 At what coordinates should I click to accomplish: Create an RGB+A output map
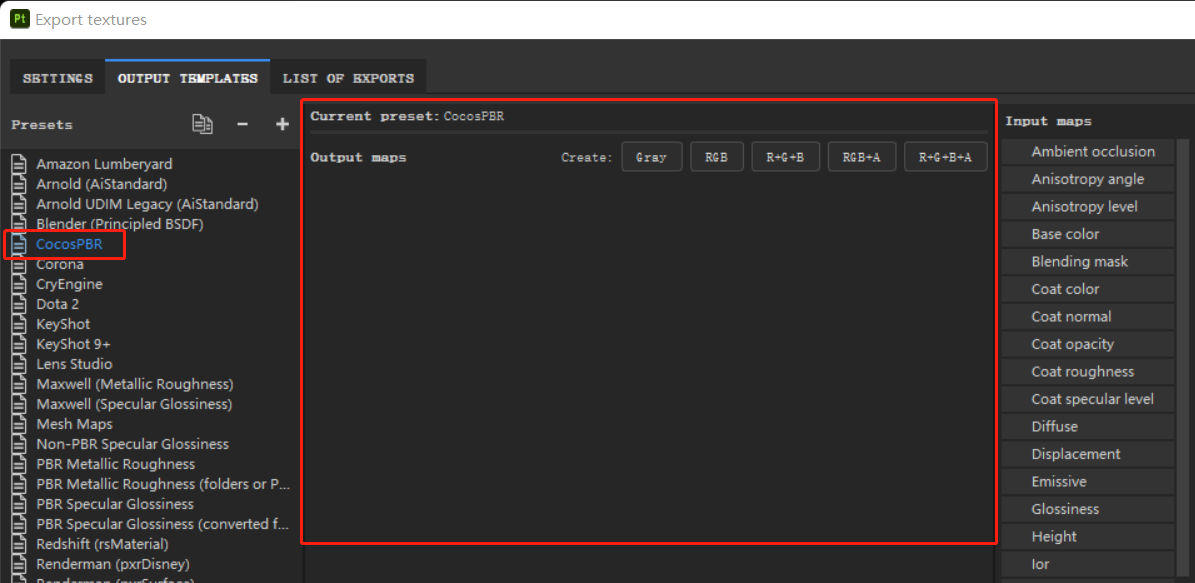pyautogui.click(x=862, y=157)
